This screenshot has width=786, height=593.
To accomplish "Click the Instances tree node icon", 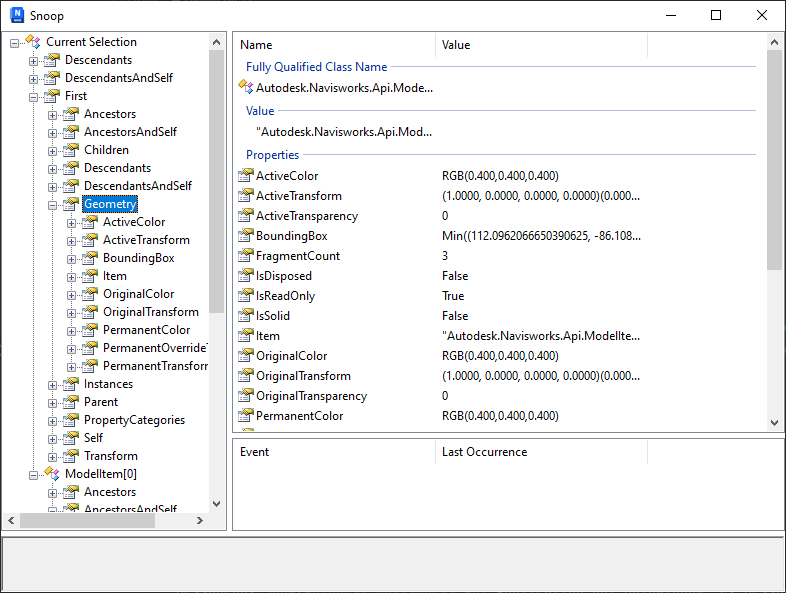I will [71, 384].
